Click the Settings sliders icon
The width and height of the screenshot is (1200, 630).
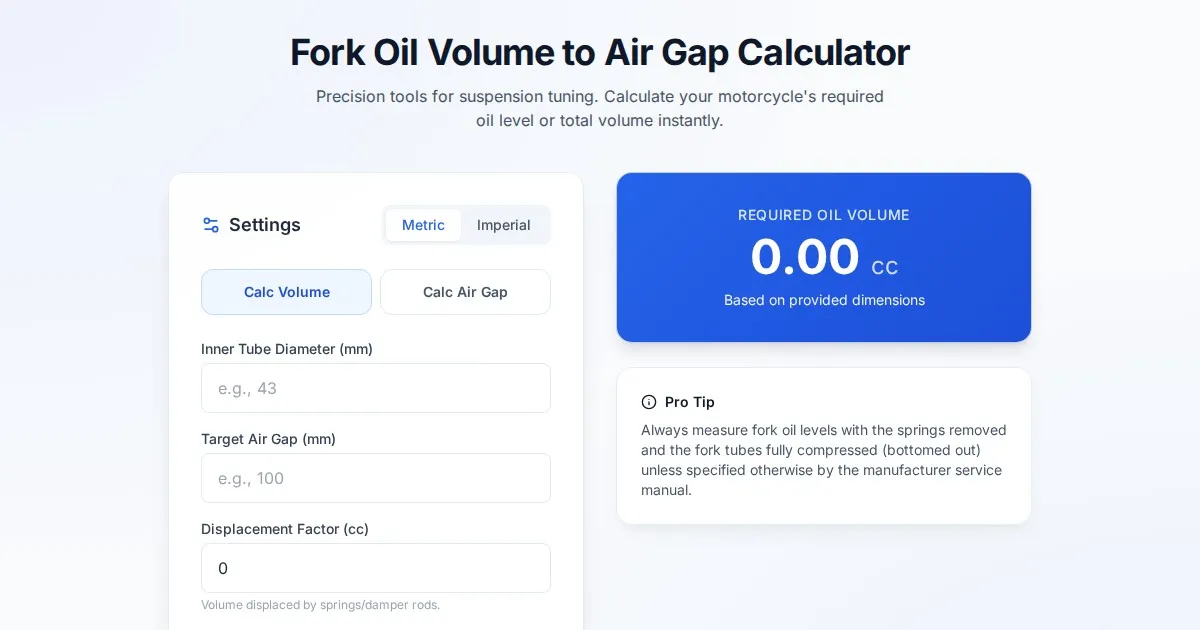(x=211, y=225)
